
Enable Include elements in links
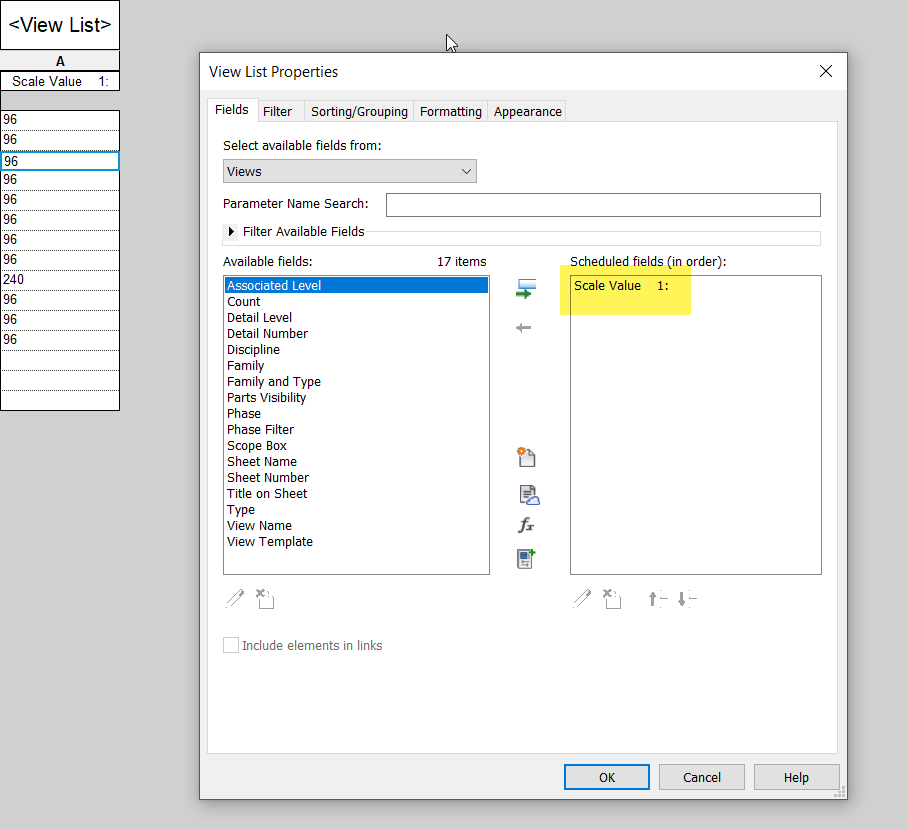click(231, 645)
